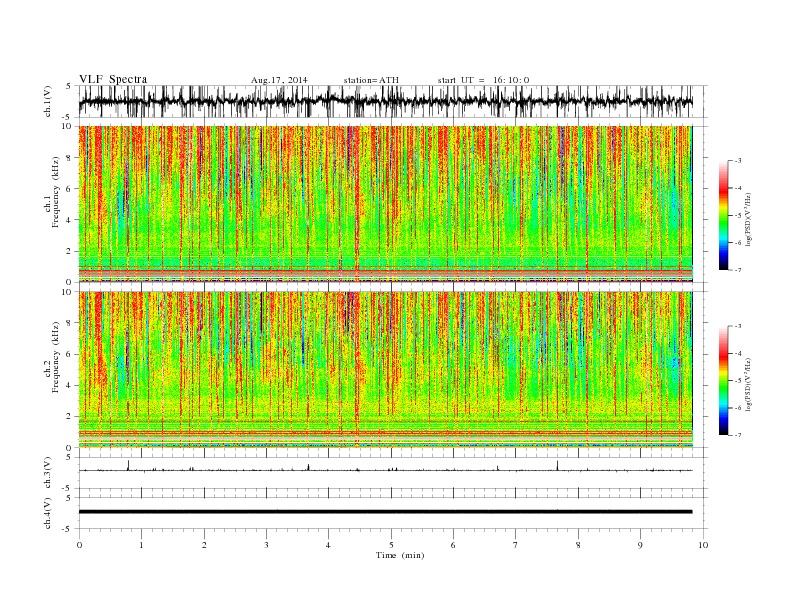The width and height of the screenshot is (792, 612).
Task: Click the 'ch.4(V)' axis label
Action: [x=48, y=513]
